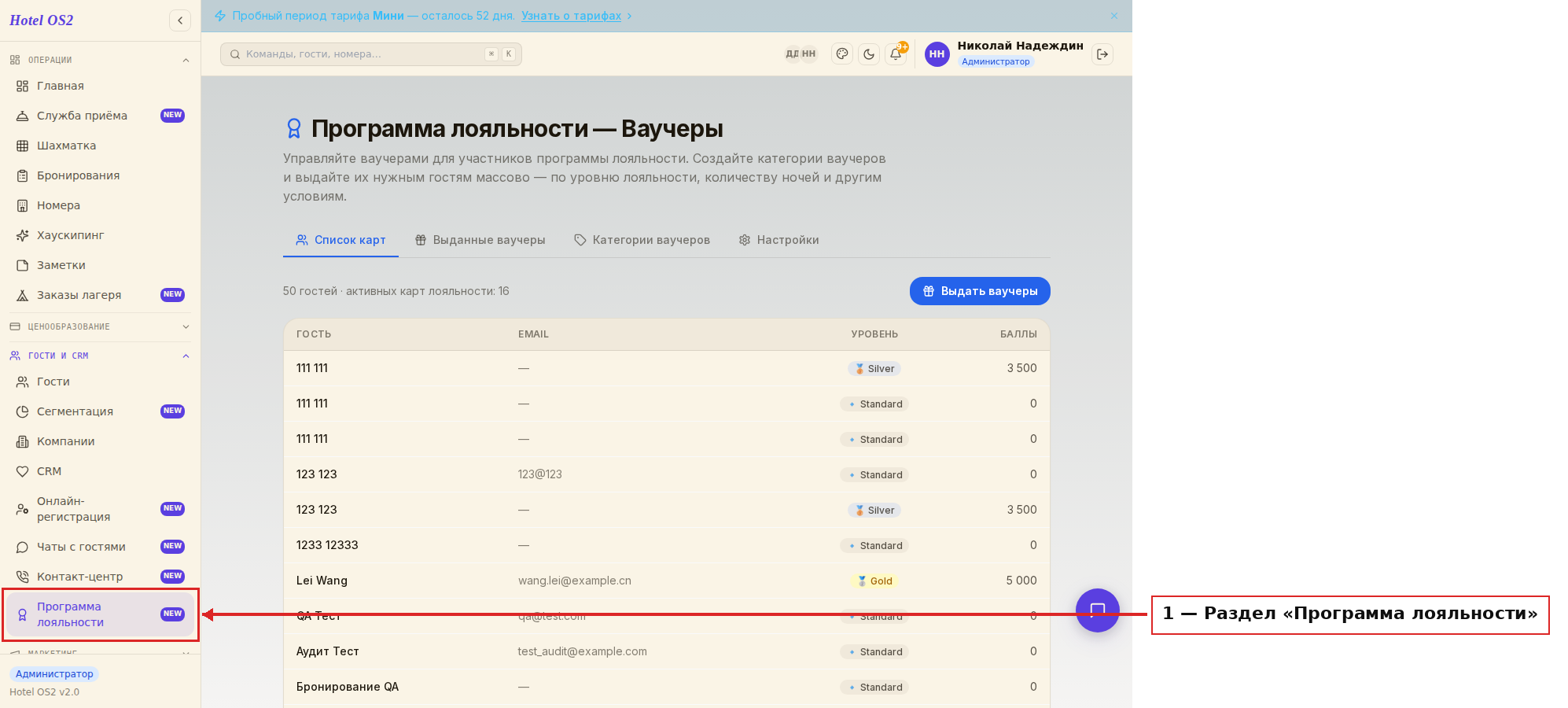Sort by the БАЛЛЫ column header
This screenshot has height=708, width=1568.
(1018, 334)
